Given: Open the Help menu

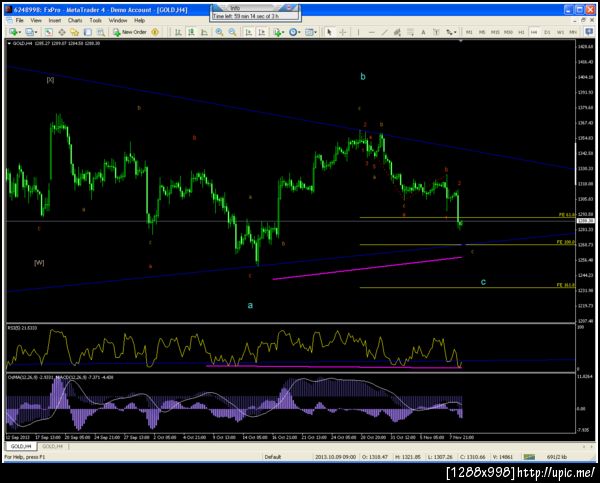Looking at the screenshot, I should [139, 20].
